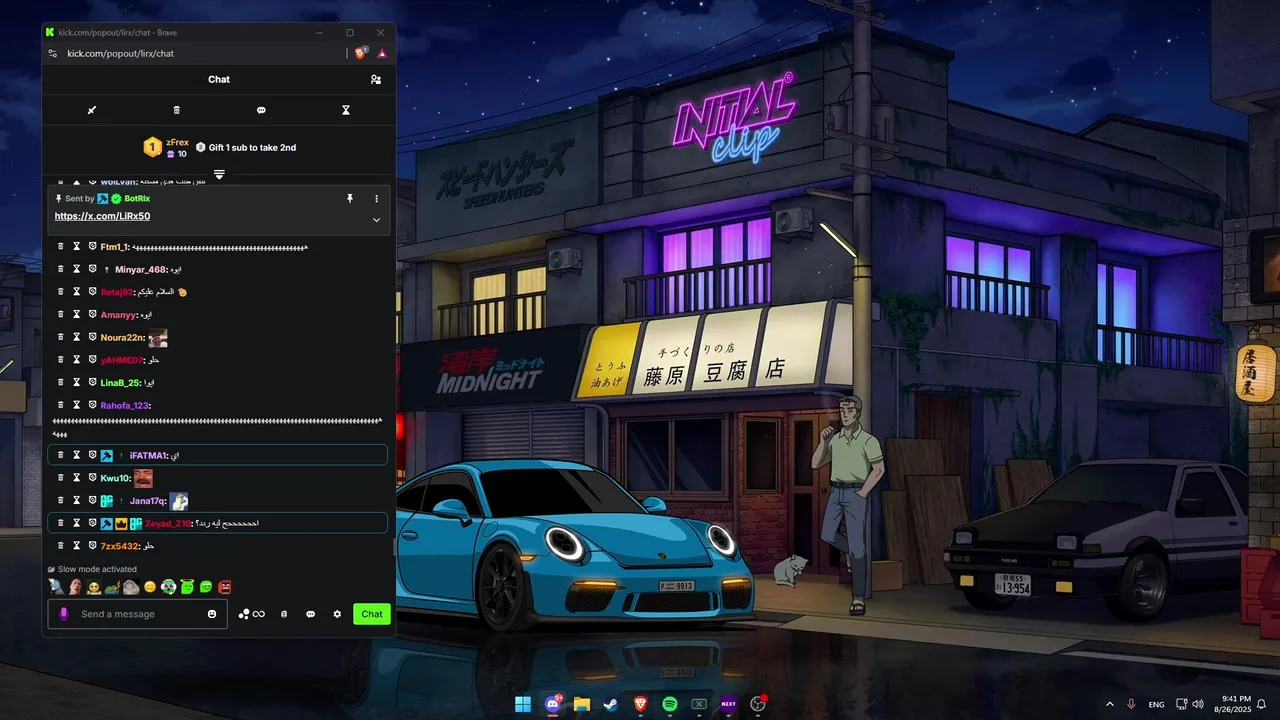Click username Zeyad_Z10 in chat
The image size is (1280, 720).
(167, 523)
